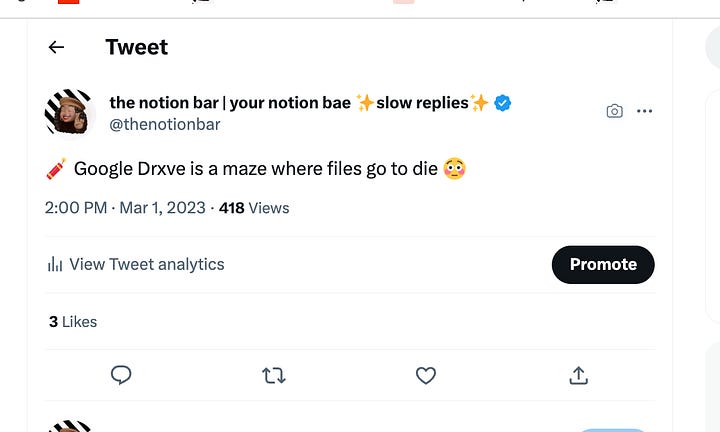Click the bar chart analytics icon
Image resolution: width=720 pixels, height=432 pixels.
tap(55, 264)
